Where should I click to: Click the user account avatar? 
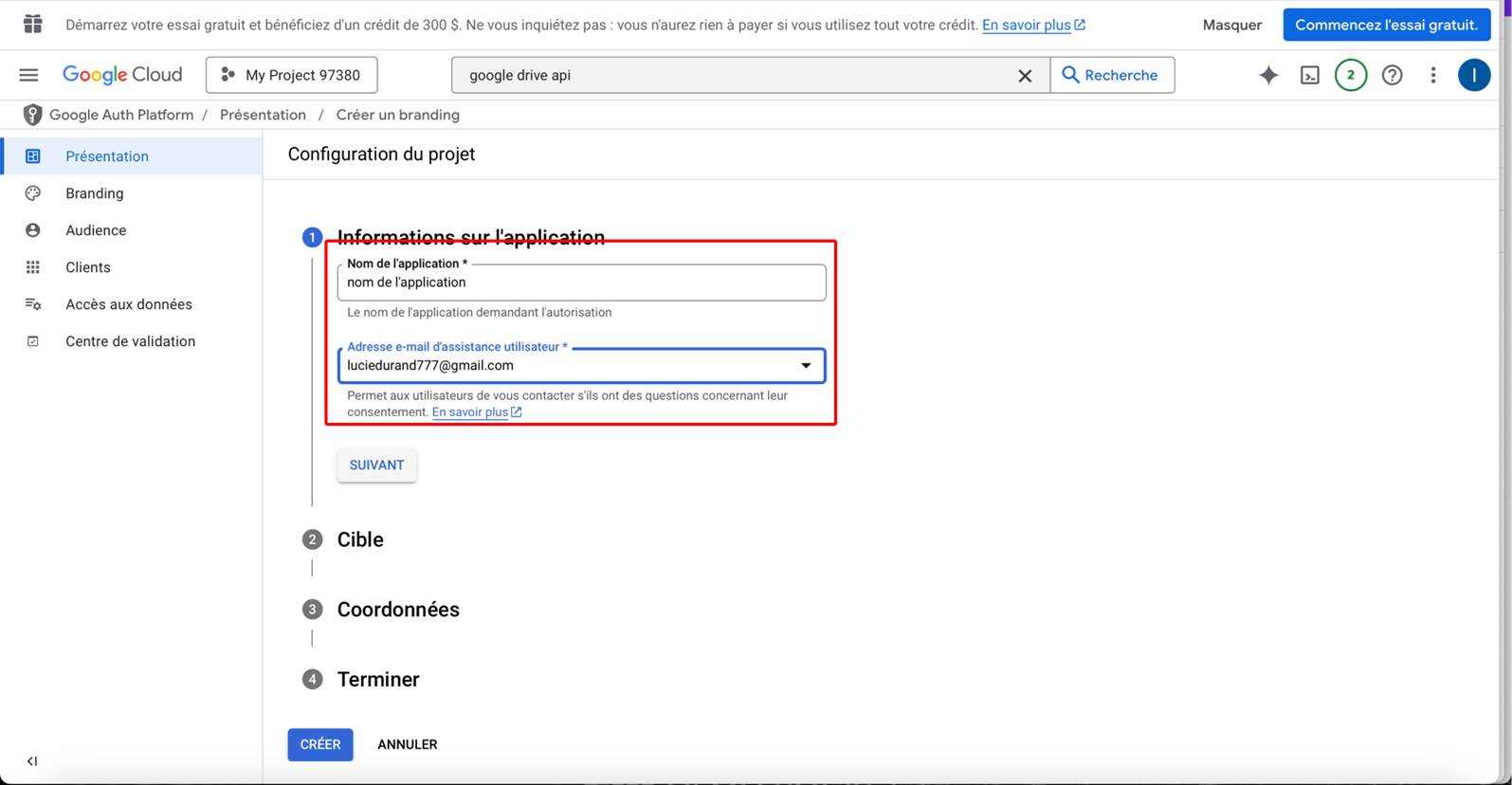(1473, 75)
